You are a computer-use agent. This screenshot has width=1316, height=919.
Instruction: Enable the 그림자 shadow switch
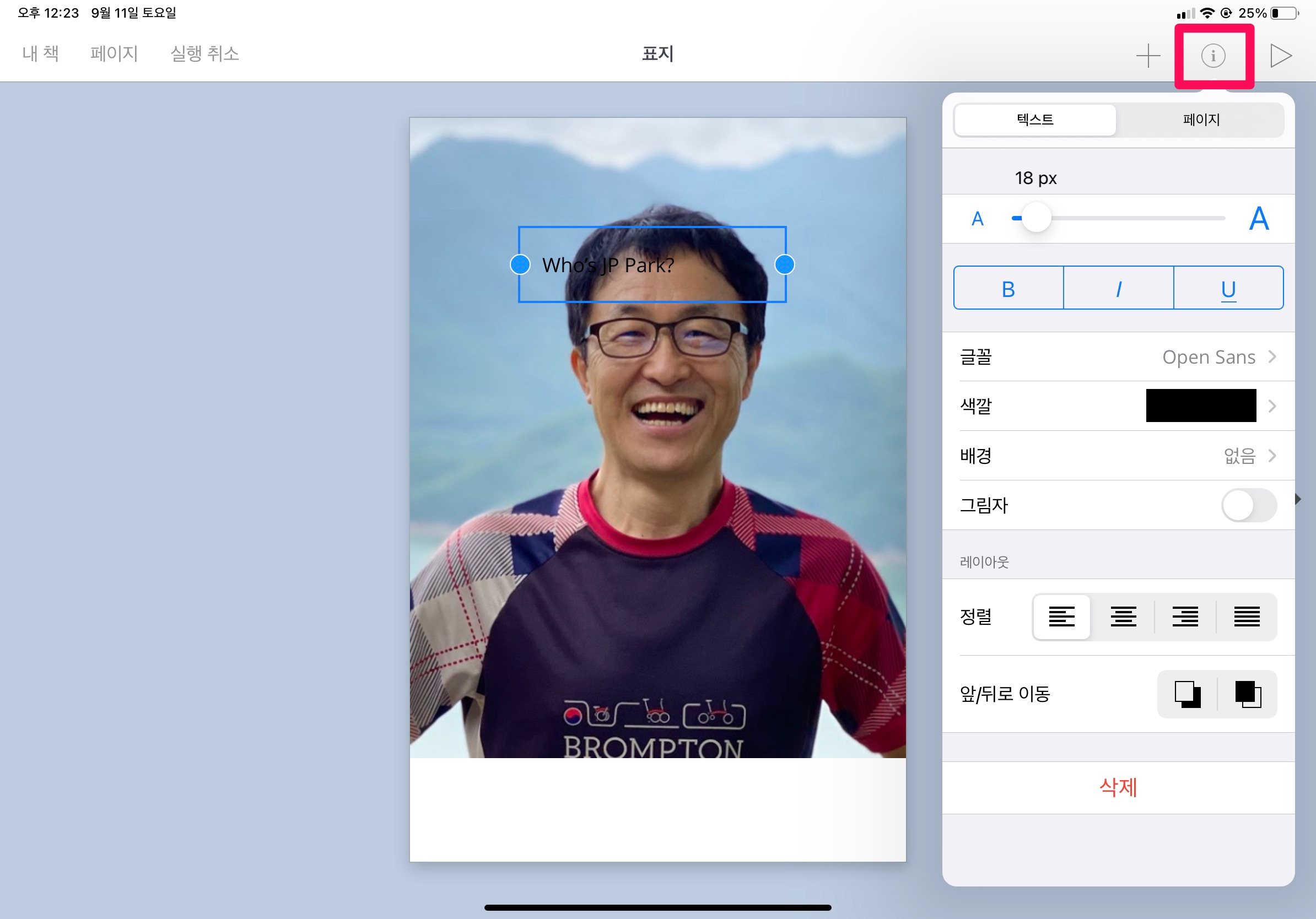(1248, 505)
